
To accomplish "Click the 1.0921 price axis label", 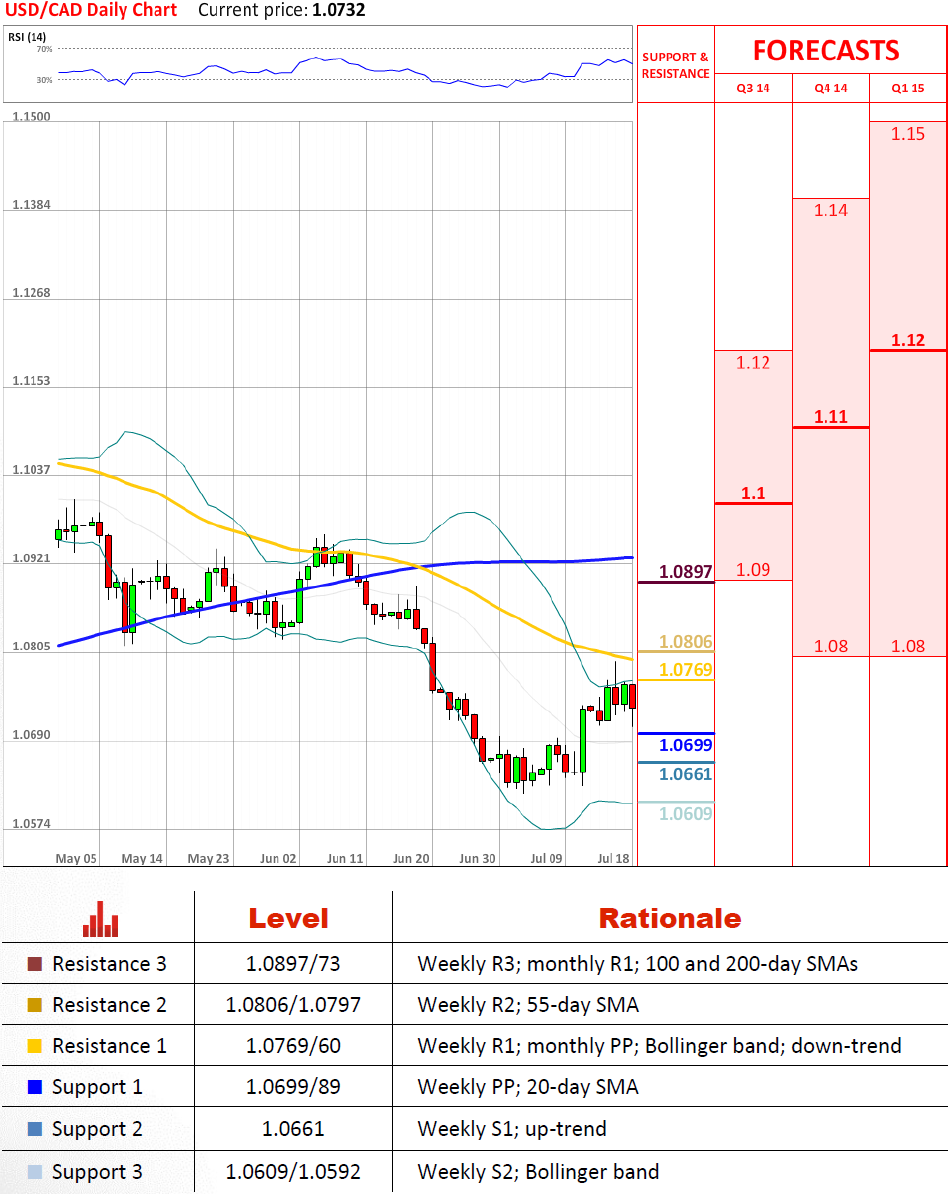I will point(31,558).
